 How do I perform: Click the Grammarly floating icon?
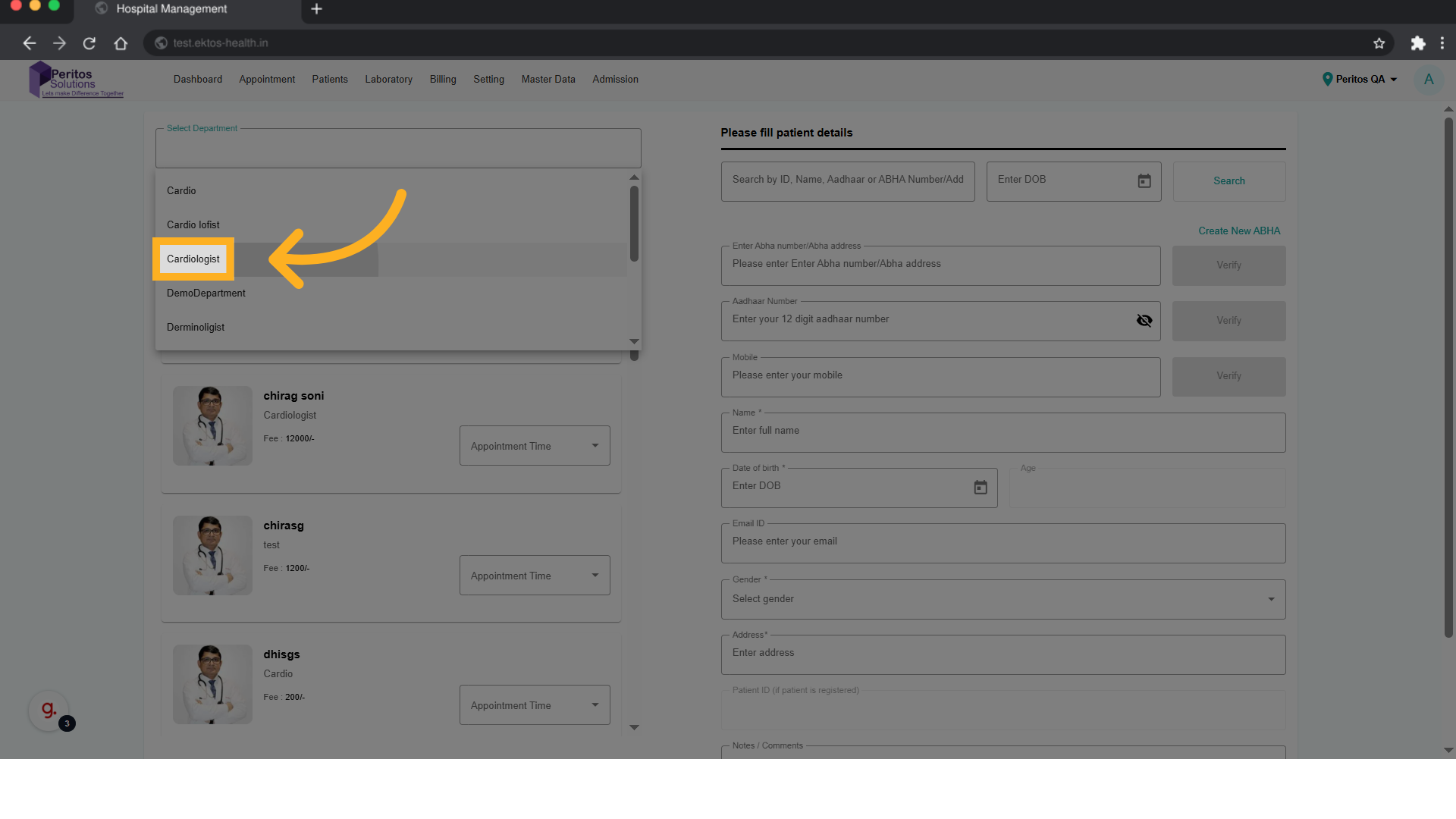pyautogui.click(x=49, y=711)
